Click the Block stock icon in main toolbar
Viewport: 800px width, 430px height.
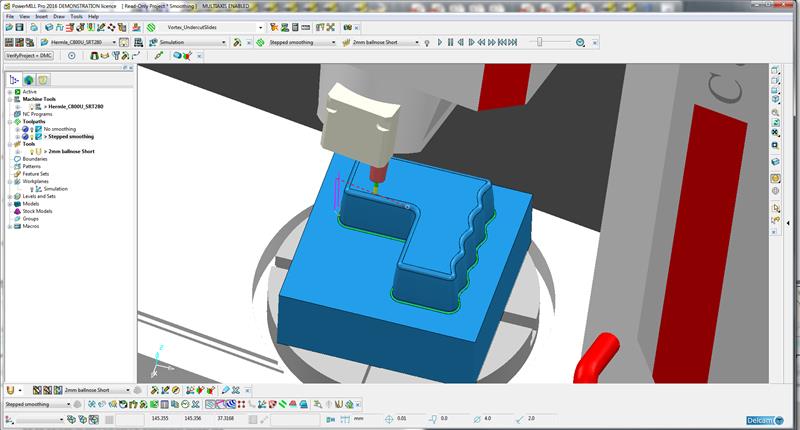(x=49, y=27)
